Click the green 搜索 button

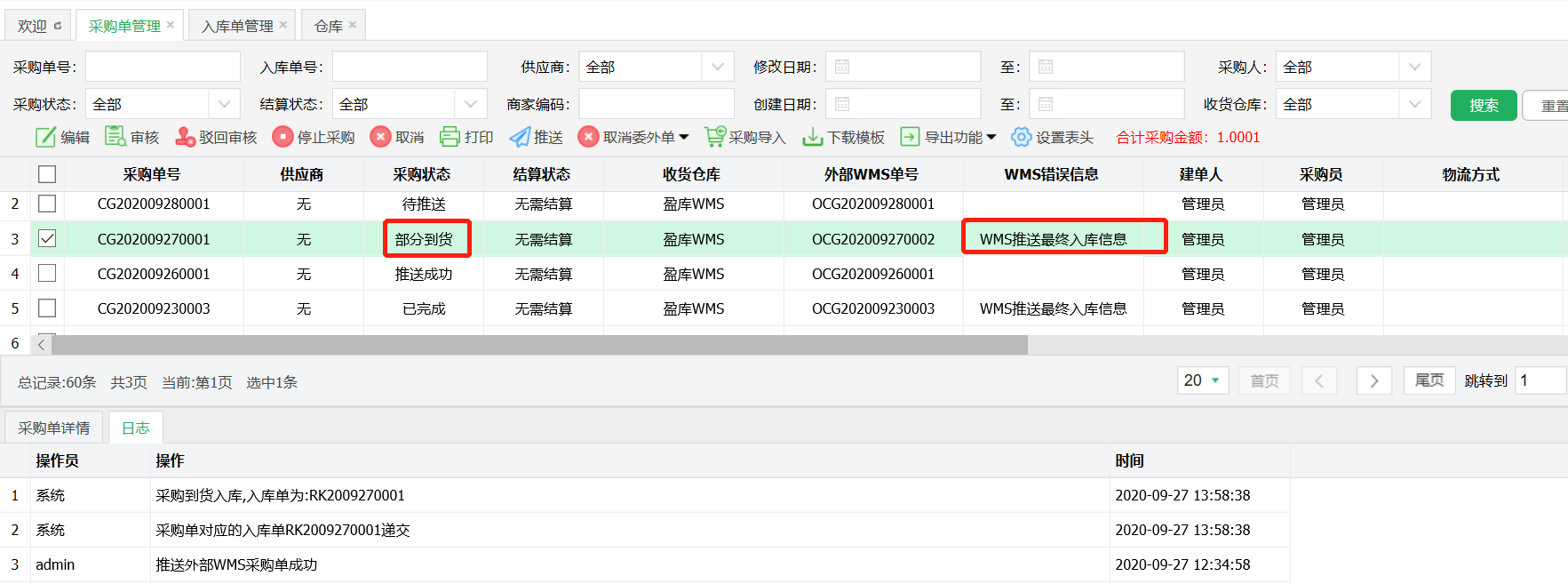click(1484, 105)
